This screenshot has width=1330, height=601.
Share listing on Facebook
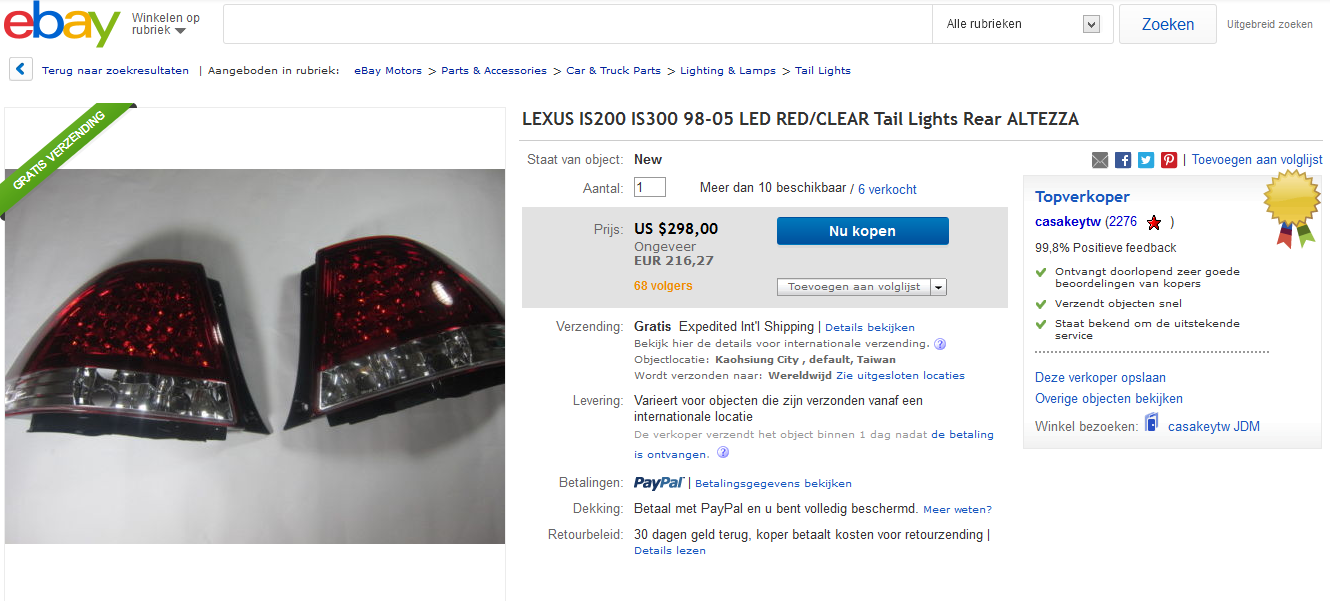1123,160
